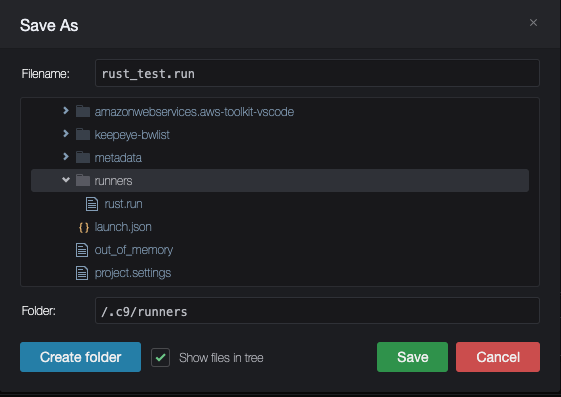Screen dimensions: 561x397
Task: Click the project.settings file icon
Action: tap(82, 273)
